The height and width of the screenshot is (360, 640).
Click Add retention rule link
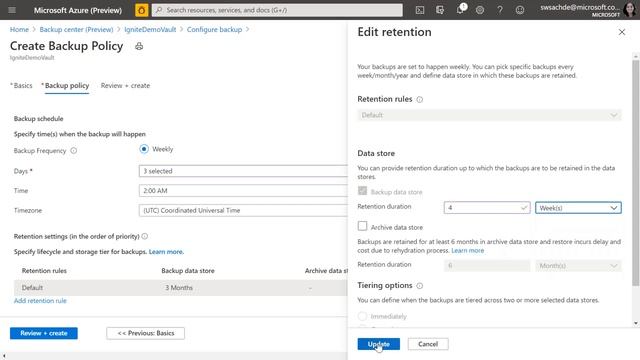coord(40,300)
